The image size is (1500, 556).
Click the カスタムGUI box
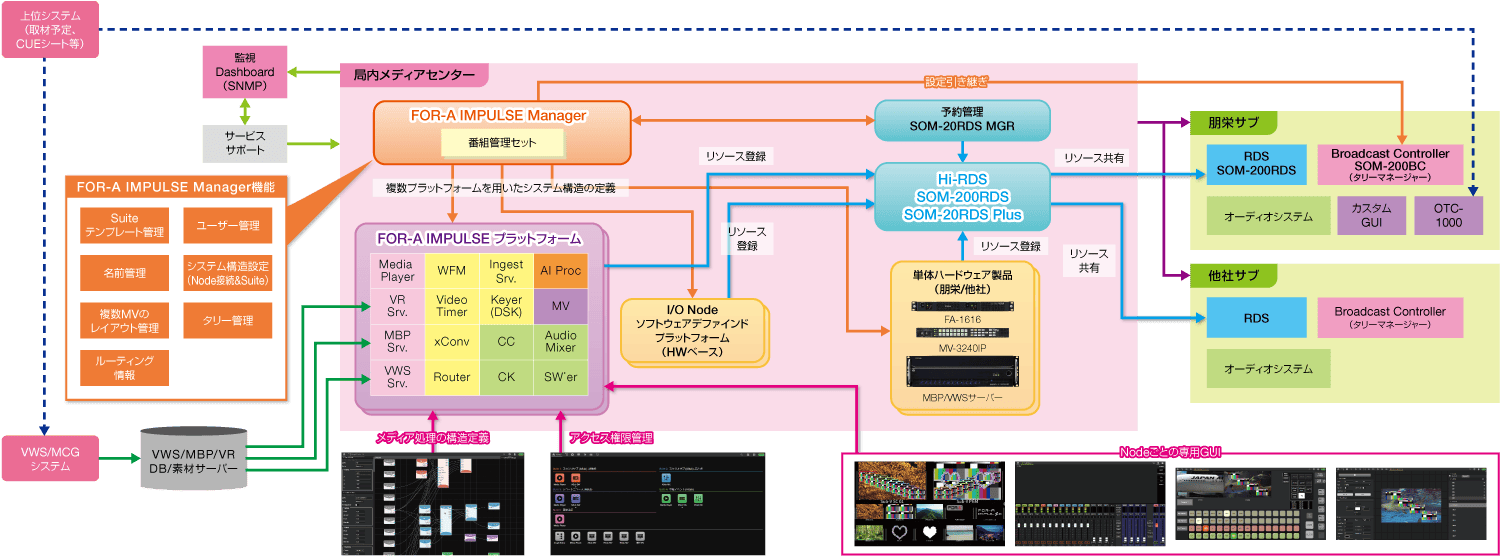pyautogui.click(x=1370, y=216)
